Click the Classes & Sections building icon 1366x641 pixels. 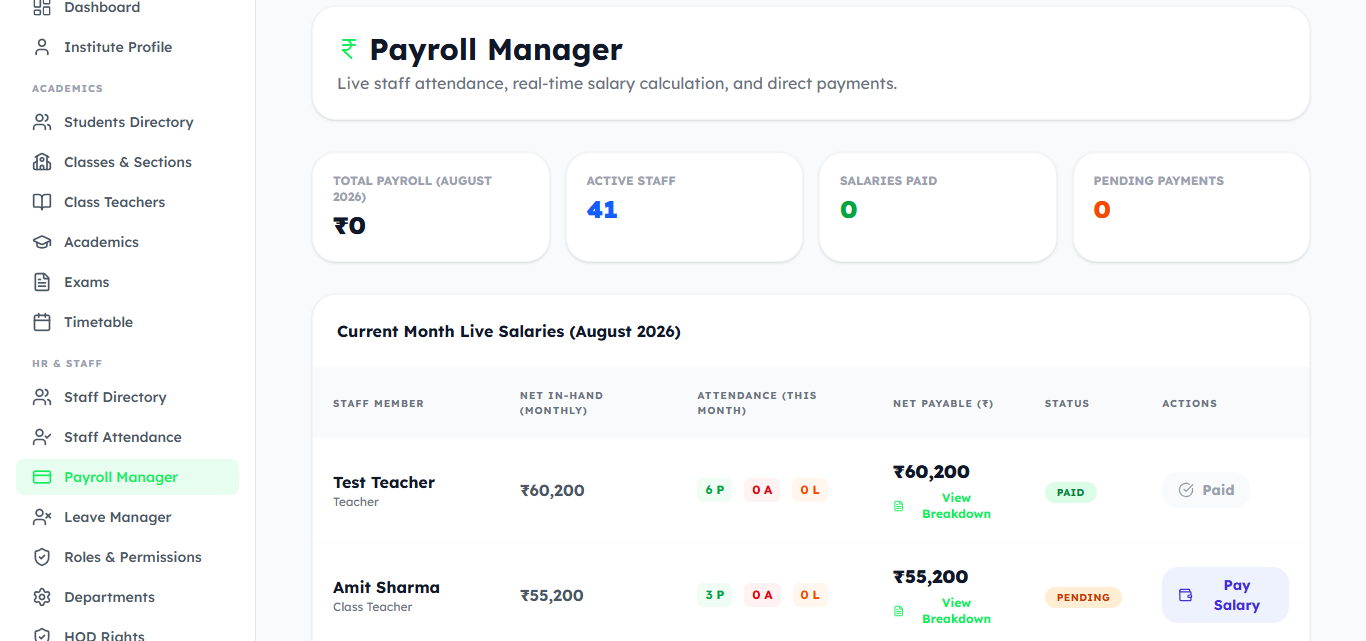click(x=42, y=162)
